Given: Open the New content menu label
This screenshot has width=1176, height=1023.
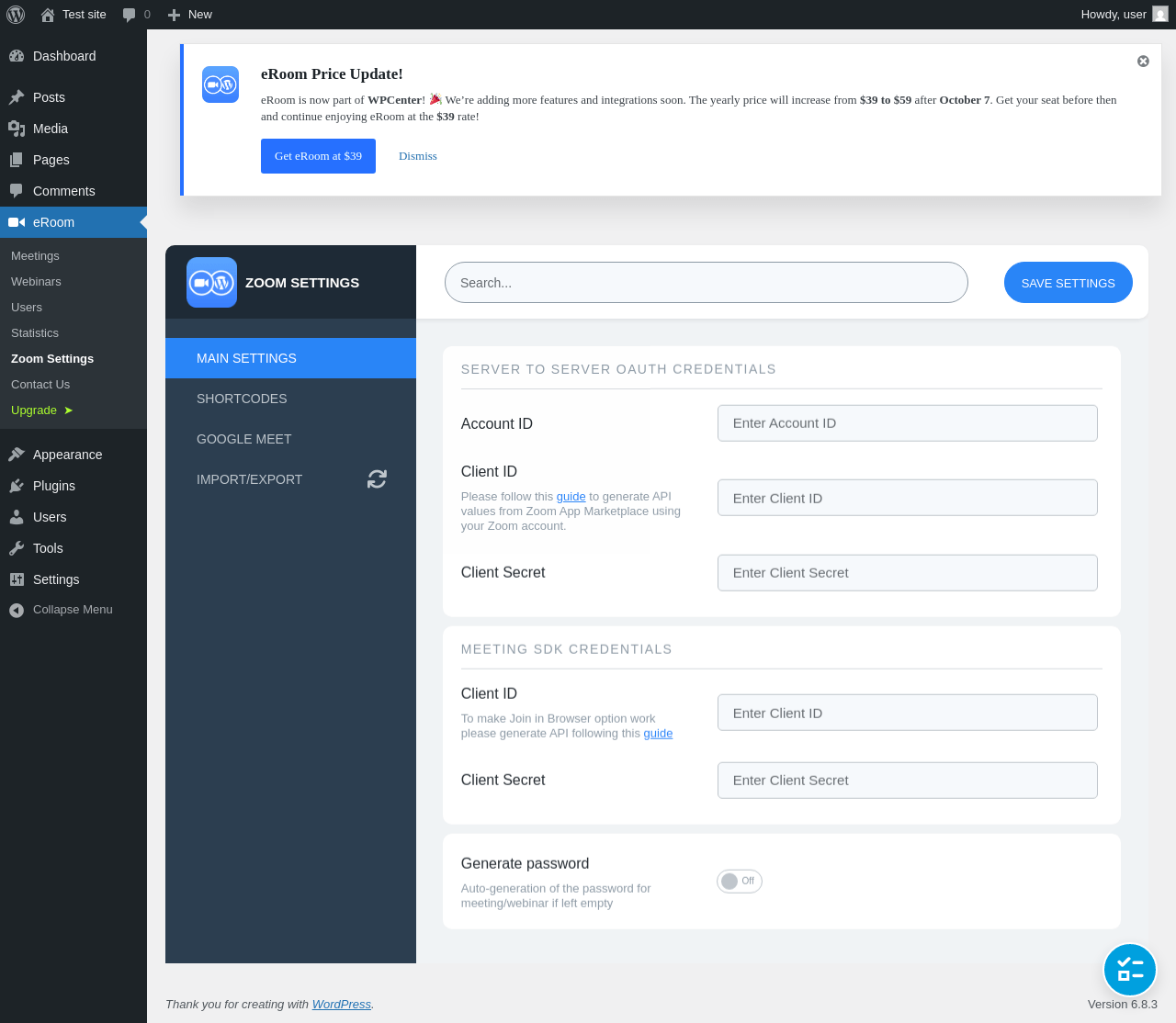Looking at the screenshot, I should pyautogui.click(x=200, y=15).
